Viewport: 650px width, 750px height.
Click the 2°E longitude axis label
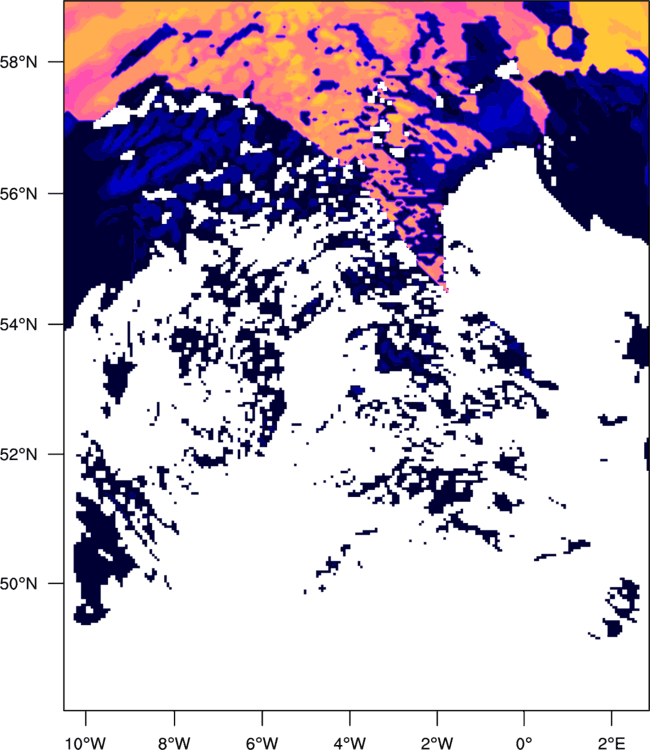click(612, 743)
